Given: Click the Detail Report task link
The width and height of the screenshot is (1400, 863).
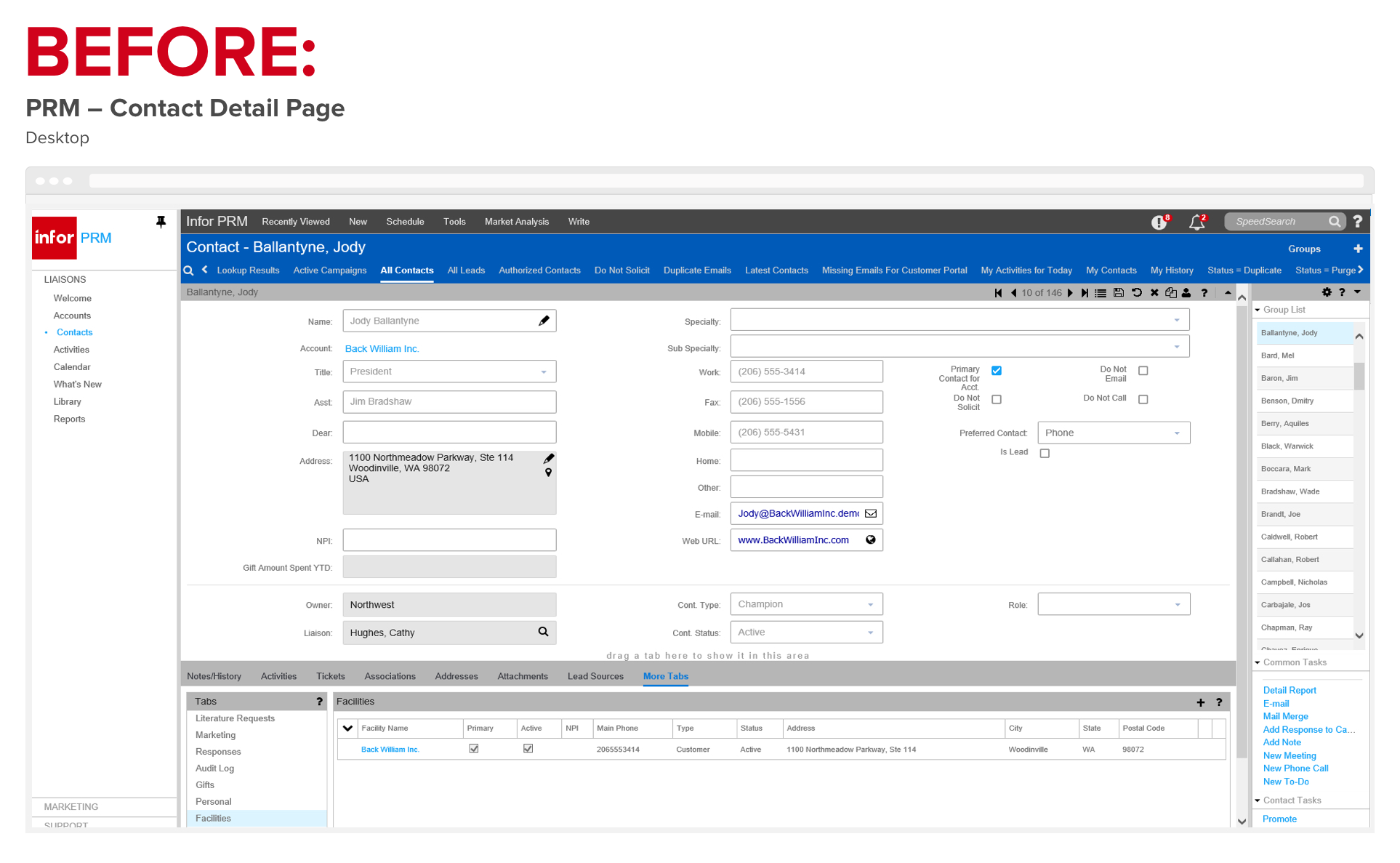Looking at the screenshot, I should click(1290, 691).
